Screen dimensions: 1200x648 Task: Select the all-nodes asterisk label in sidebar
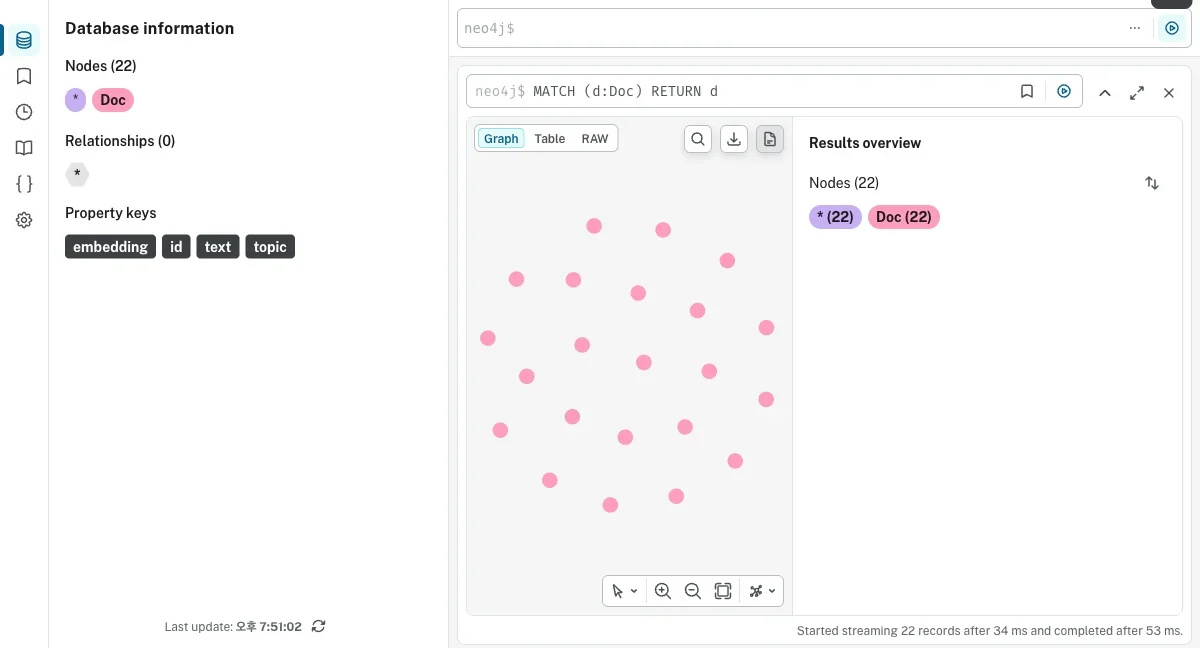[x=76, y=100]
